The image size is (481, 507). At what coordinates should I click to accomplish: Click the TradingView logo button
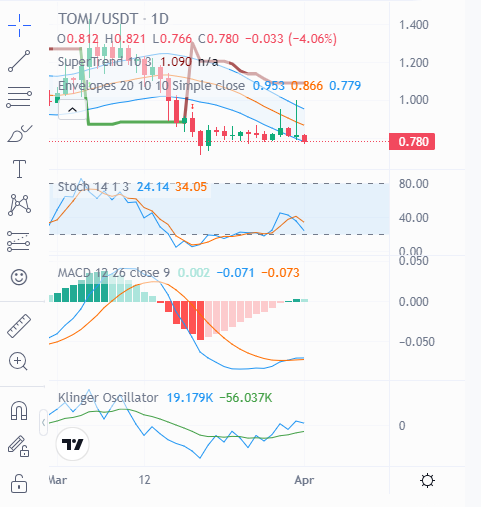click(x=72, y=444)
